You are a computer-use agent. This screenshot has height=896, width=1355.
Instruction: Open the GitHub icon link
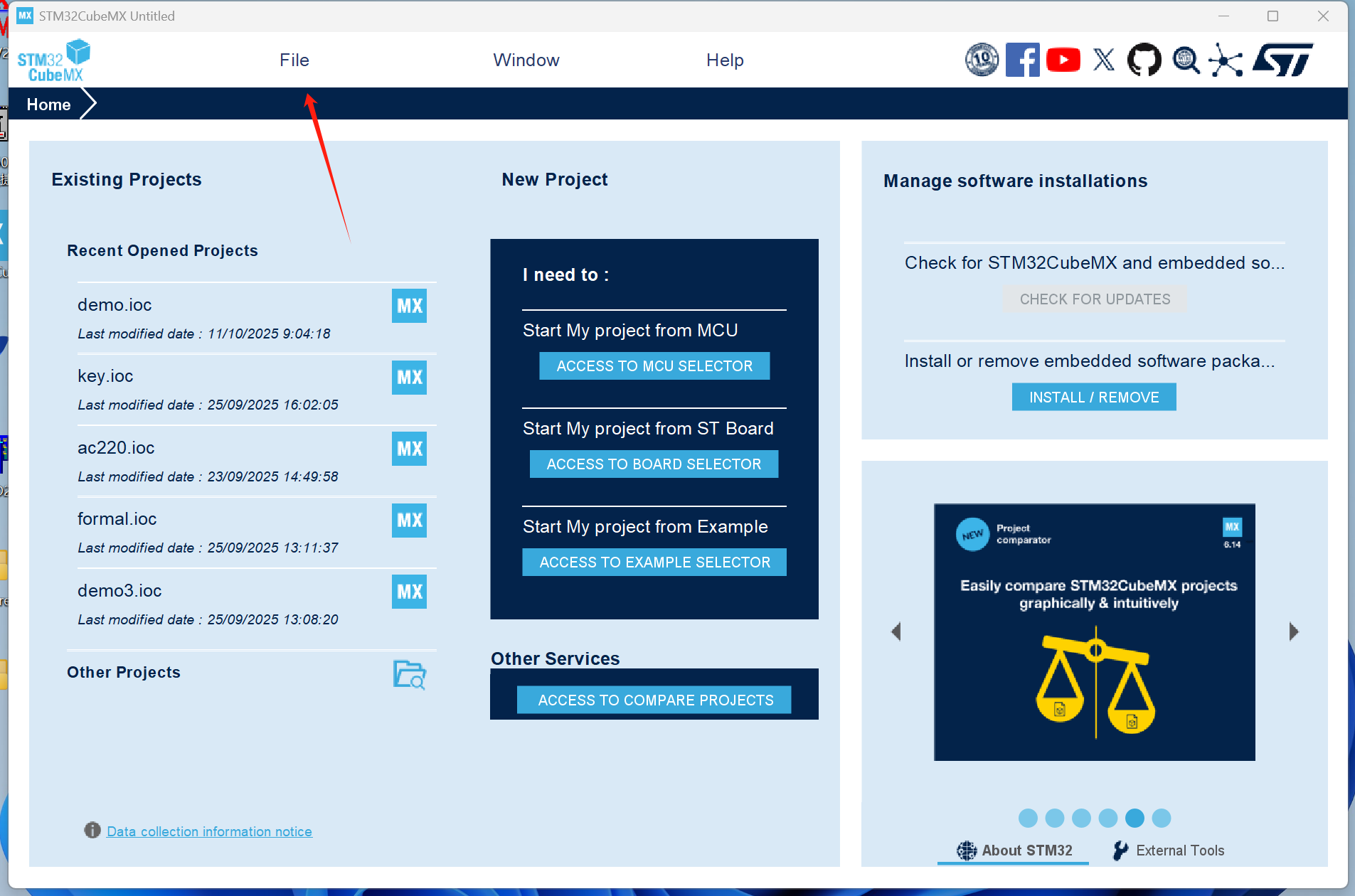coord(1144,60)
